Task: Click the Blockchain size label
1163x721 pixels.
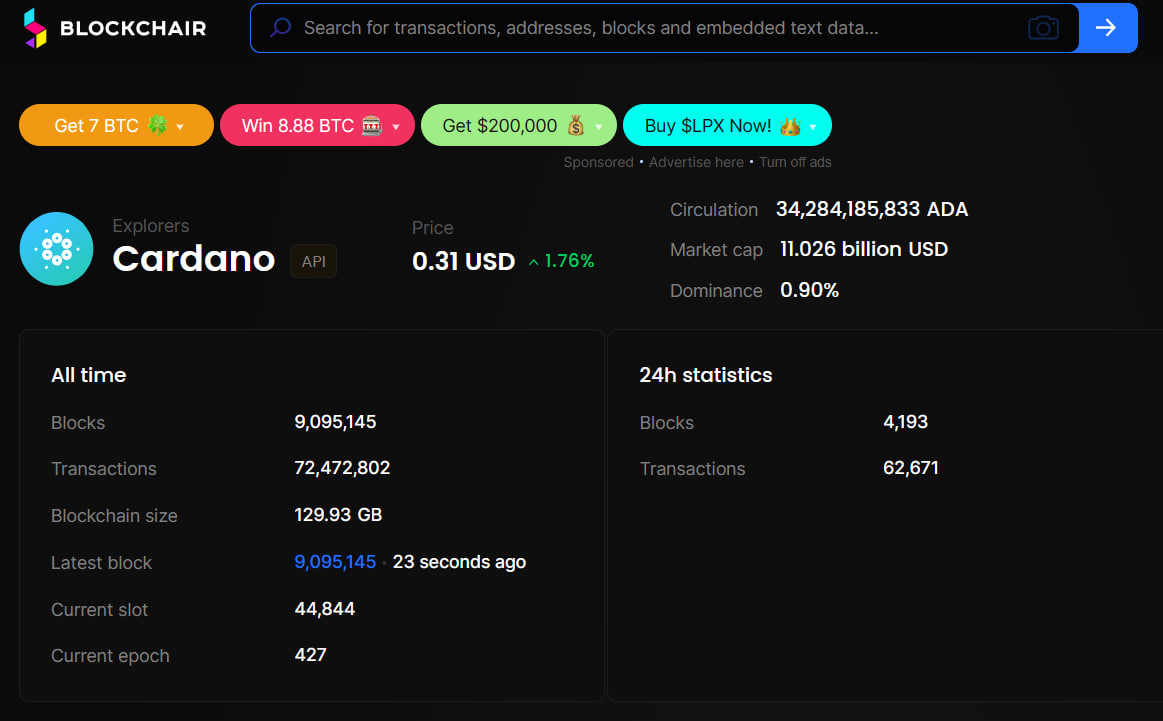Action: (x=114, y=516)
